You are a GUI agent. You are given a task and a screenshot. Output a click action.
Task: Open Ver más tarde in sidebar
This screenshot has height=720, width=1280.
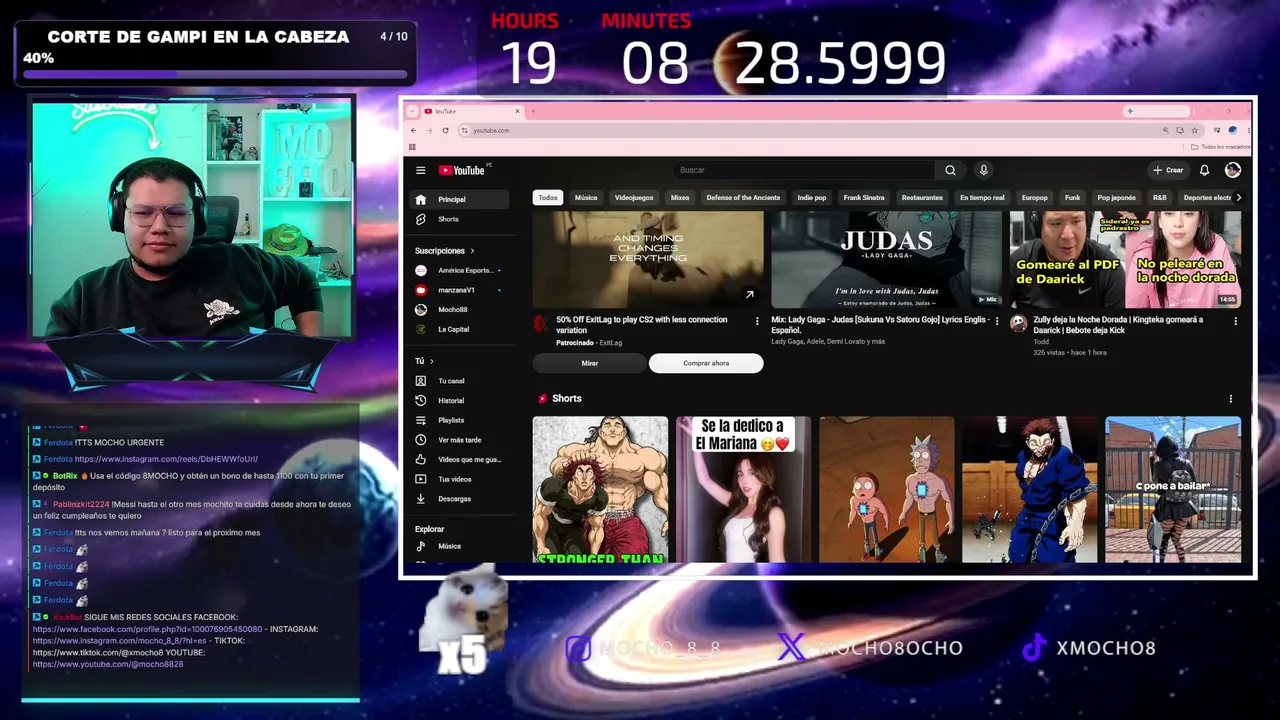pyautogui.click(x=462, y=440)
